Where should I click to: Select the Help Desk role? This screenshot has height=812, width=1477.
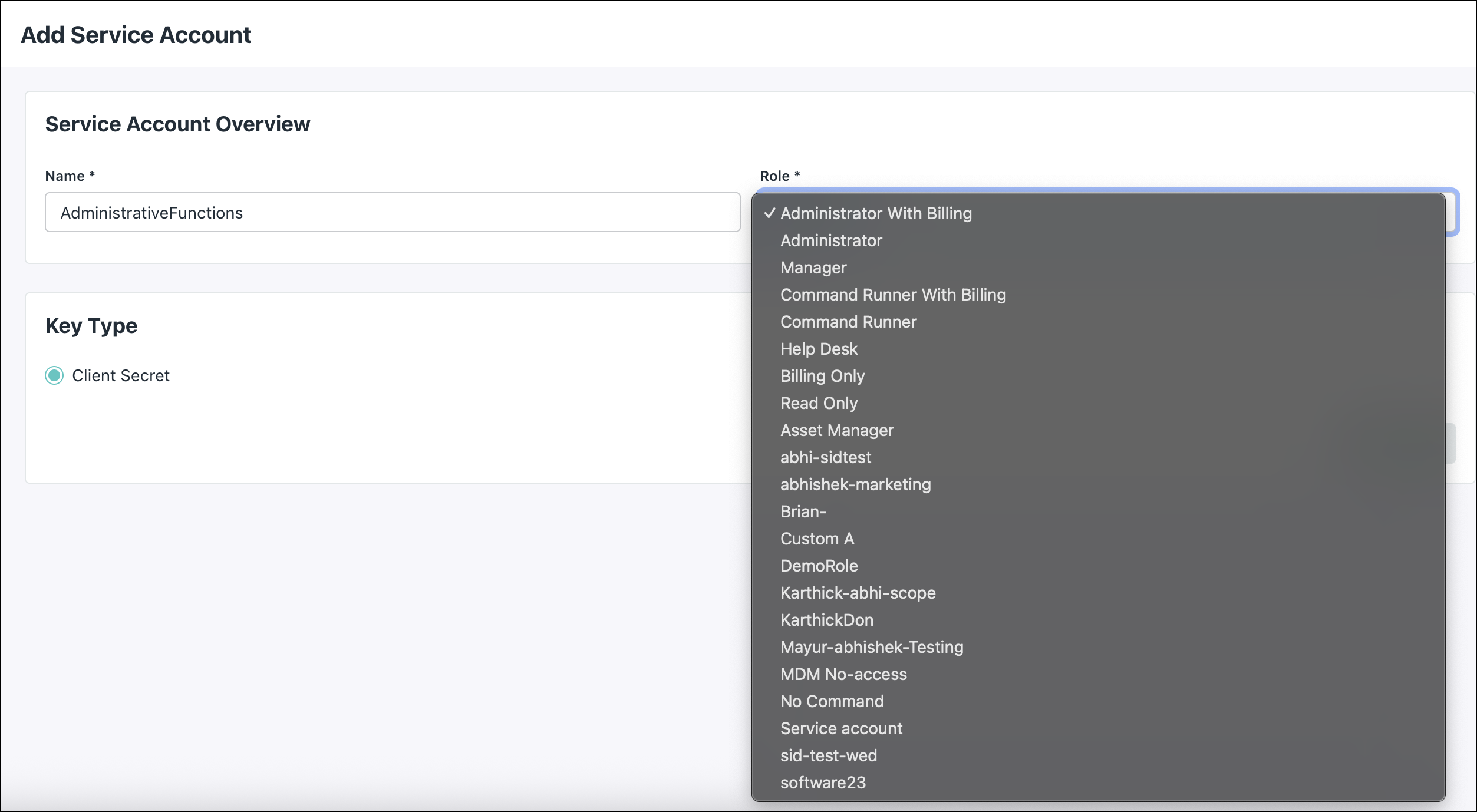pos(819,349)
